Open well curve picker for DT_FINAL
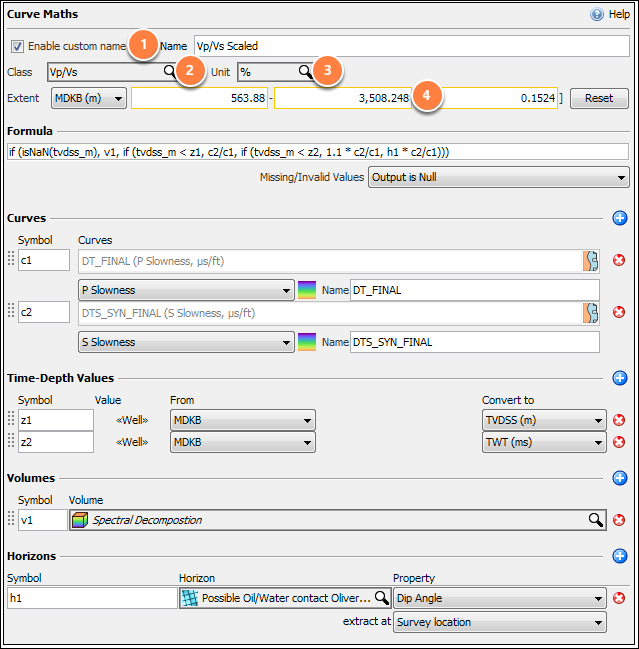 click(591, 261)
